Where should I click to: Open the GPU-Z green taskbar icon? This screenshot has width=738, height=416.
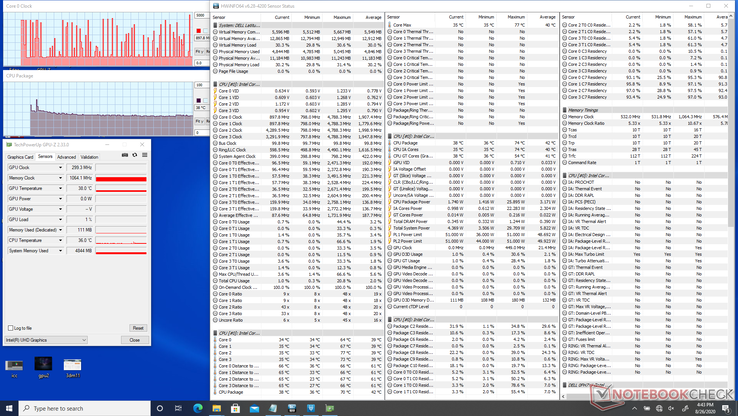[x=329, y=408]
